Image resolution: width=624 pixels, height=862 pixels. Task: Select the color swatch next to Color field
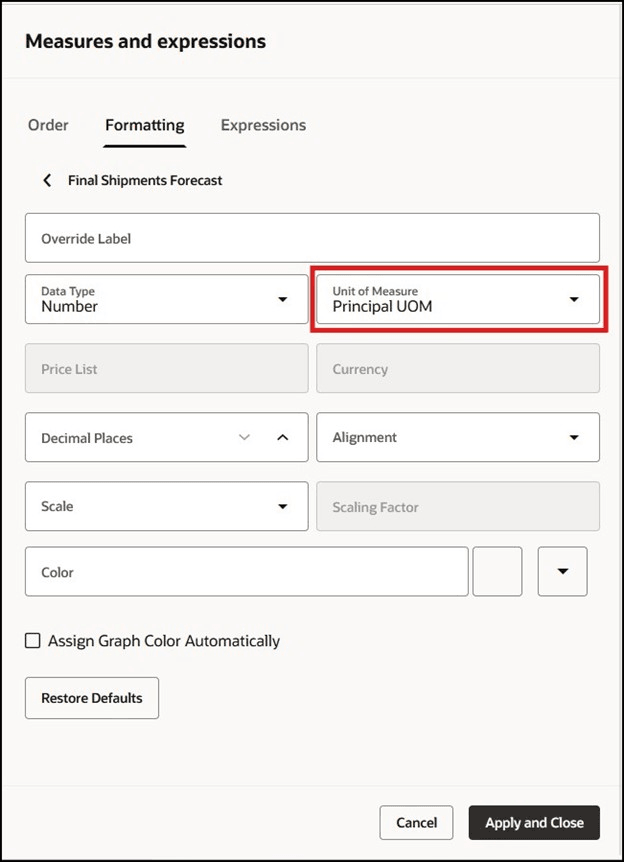click(497, 571)
